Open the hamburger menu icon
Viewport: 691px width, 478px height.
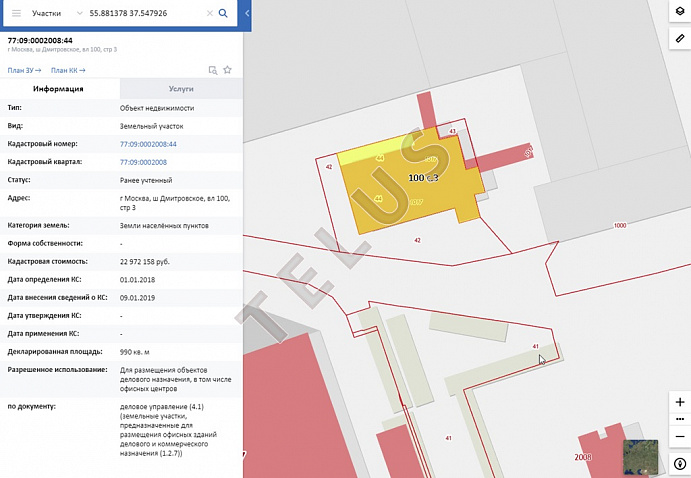tap(16, 13)
